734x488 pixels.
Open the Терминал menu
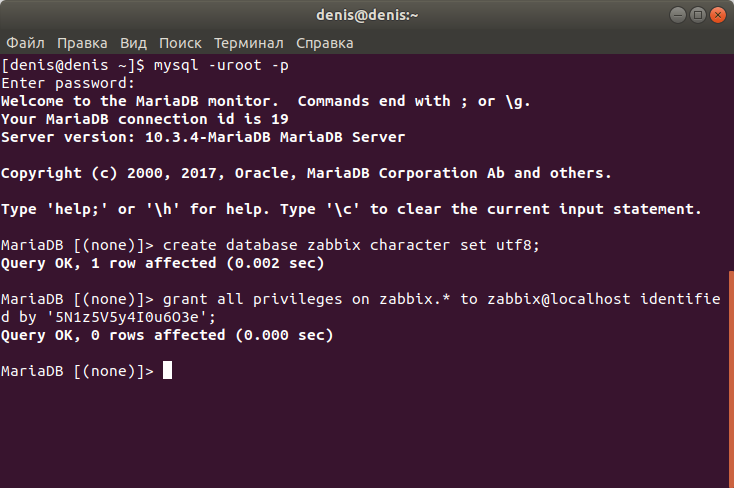coord(249,43)
